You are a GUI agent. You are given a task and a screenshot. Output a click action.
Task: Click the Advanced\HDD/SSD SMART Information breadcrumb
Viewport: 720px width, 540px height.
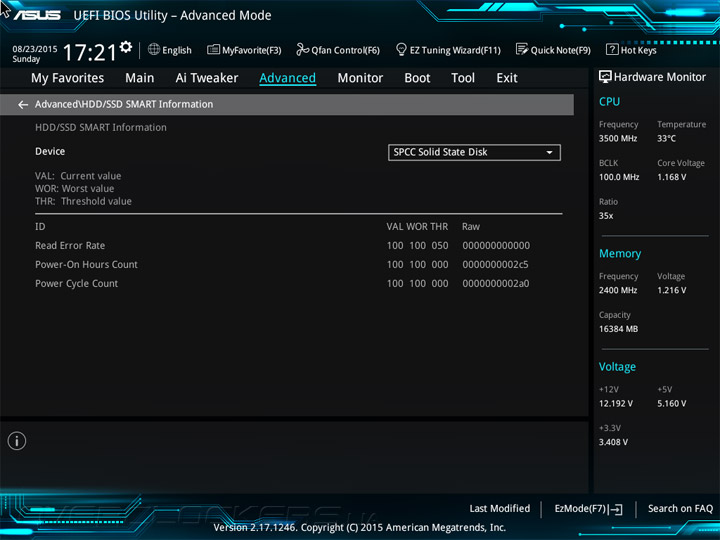[x=124, y=104]
